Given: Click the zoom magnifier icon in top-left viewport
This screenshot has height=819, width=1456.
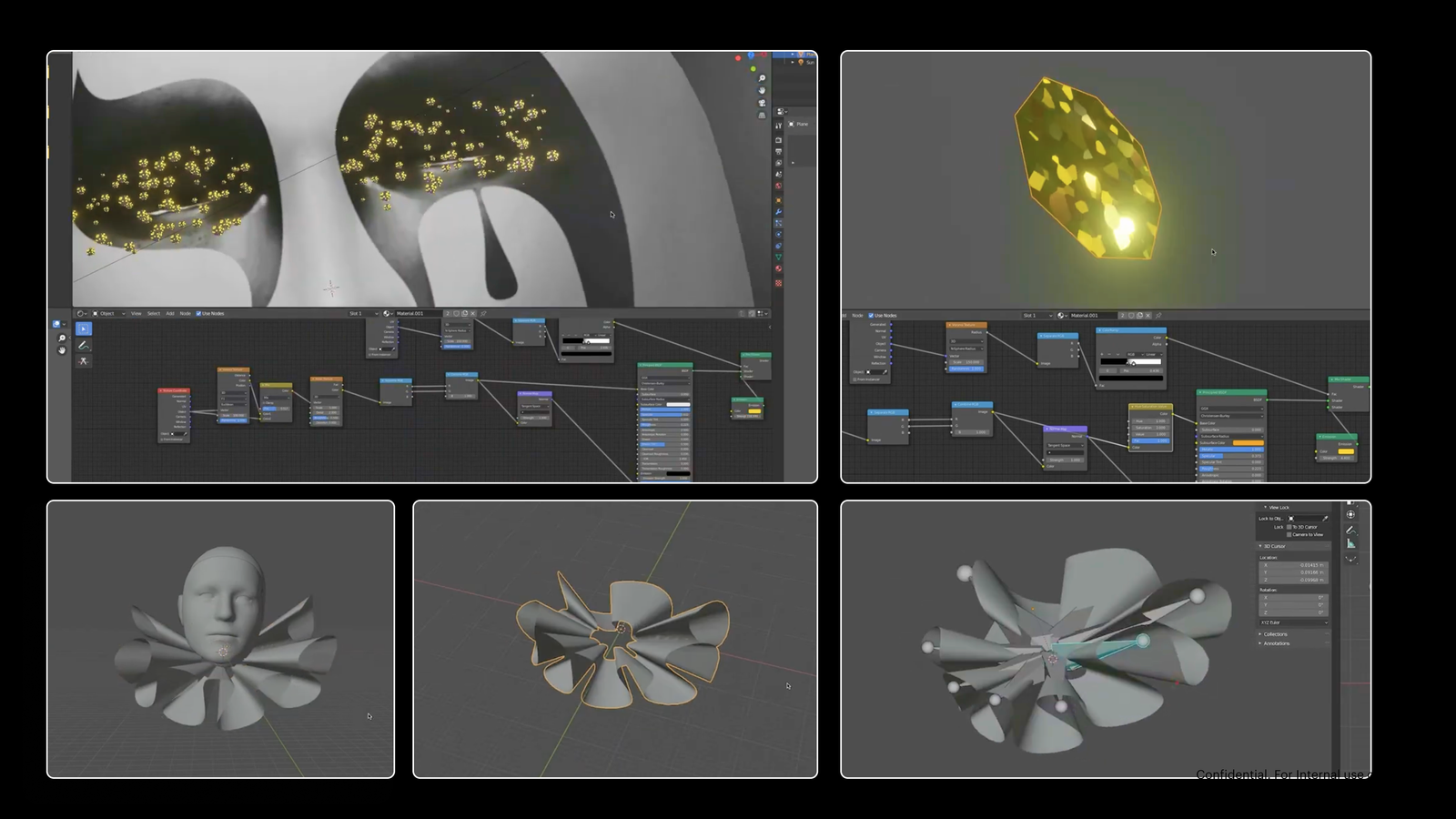Looking at the screenshot, I should [762, 78].
